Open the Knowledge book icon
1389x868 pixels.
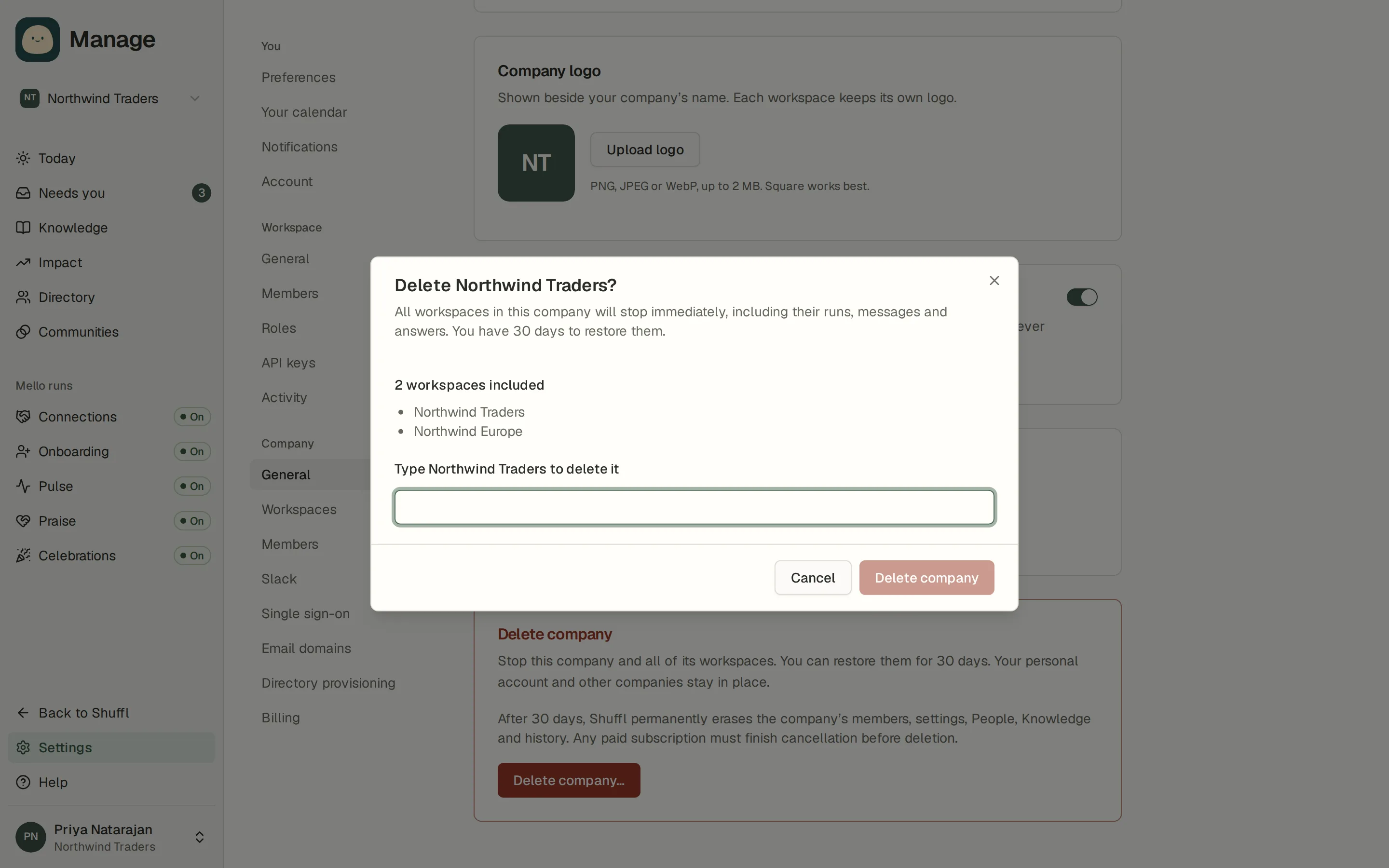pos(23,227)
